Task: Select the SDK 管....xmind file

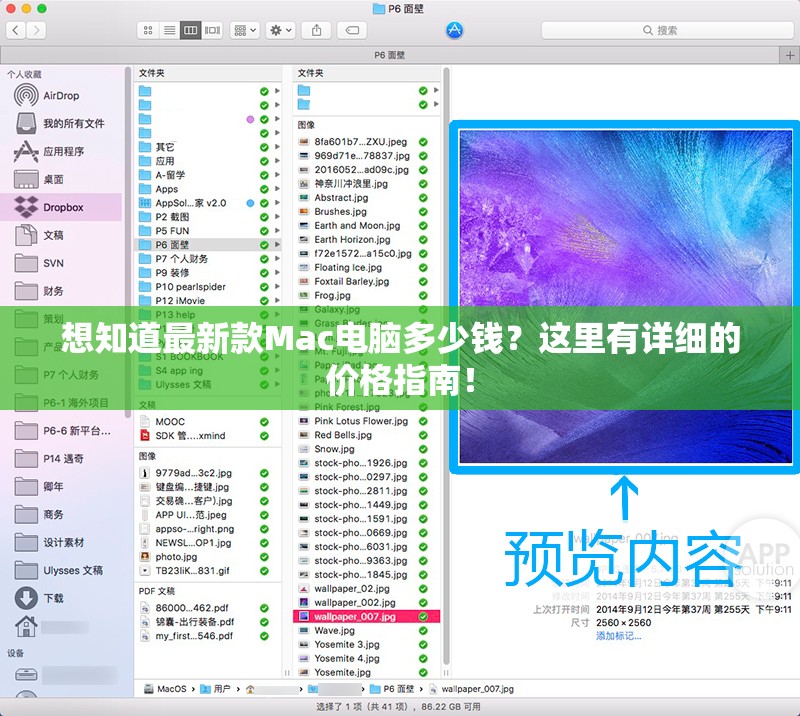Action: coord(208,436)
